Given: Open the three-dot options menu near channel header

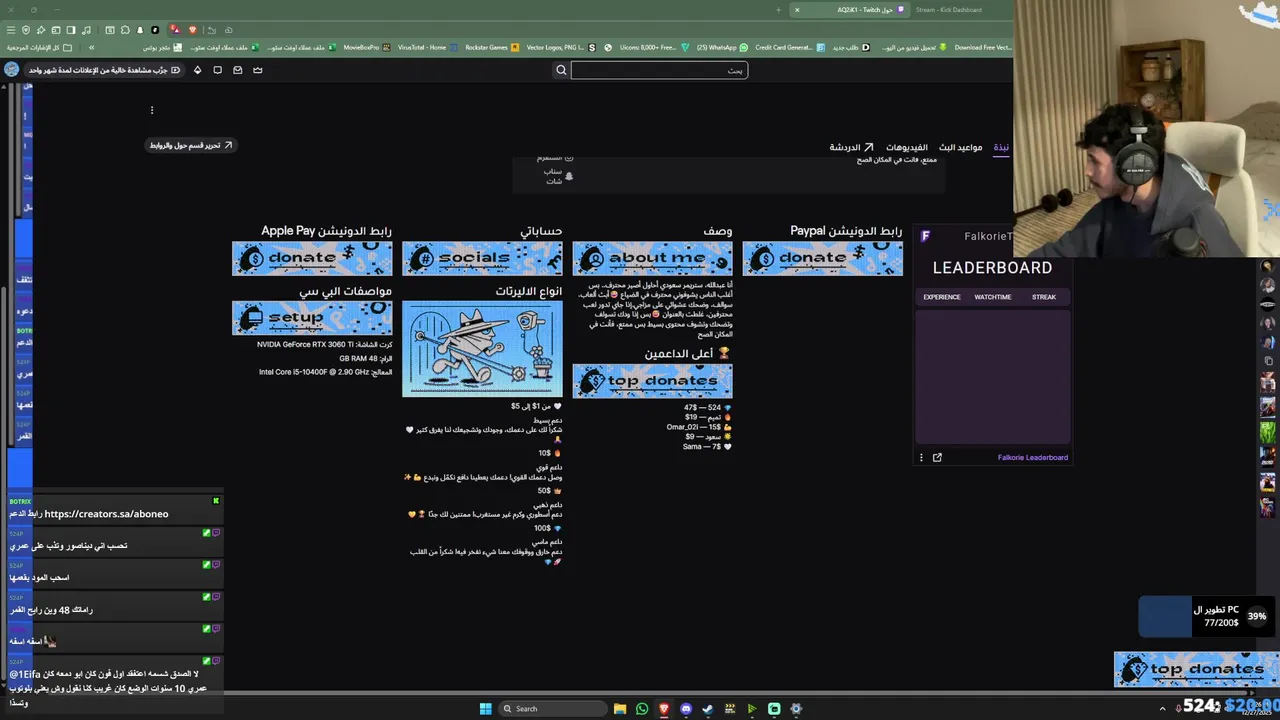Looking at the screenshot, I should 152,110.
